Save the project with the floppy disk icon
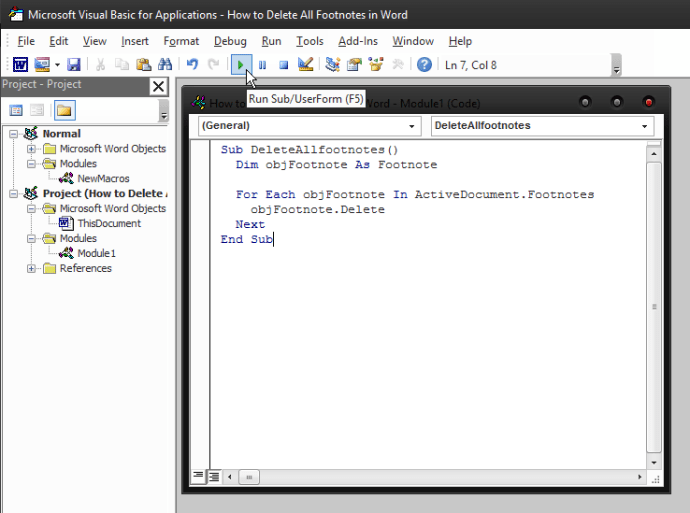Viewport: 690px width, 513px height. click(73, 65)
